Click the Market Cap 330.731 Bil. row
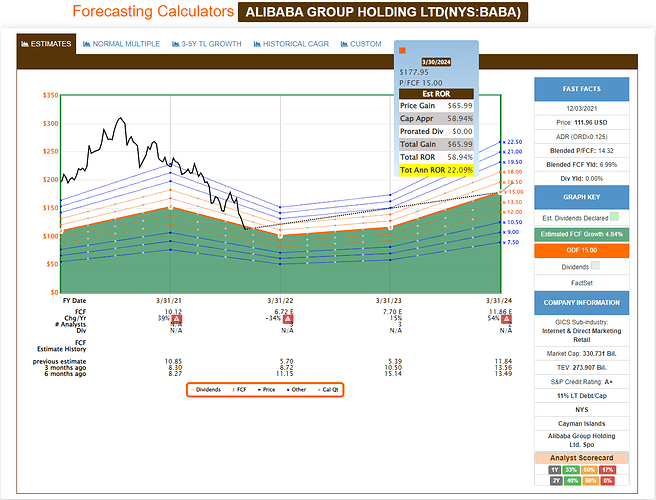Viewport: 656px width, 500px height. 582,354
